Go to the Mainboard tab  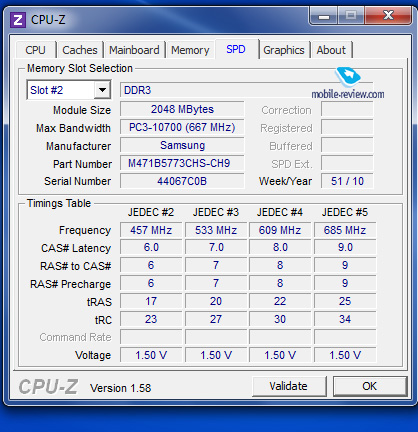pos(134,50)
